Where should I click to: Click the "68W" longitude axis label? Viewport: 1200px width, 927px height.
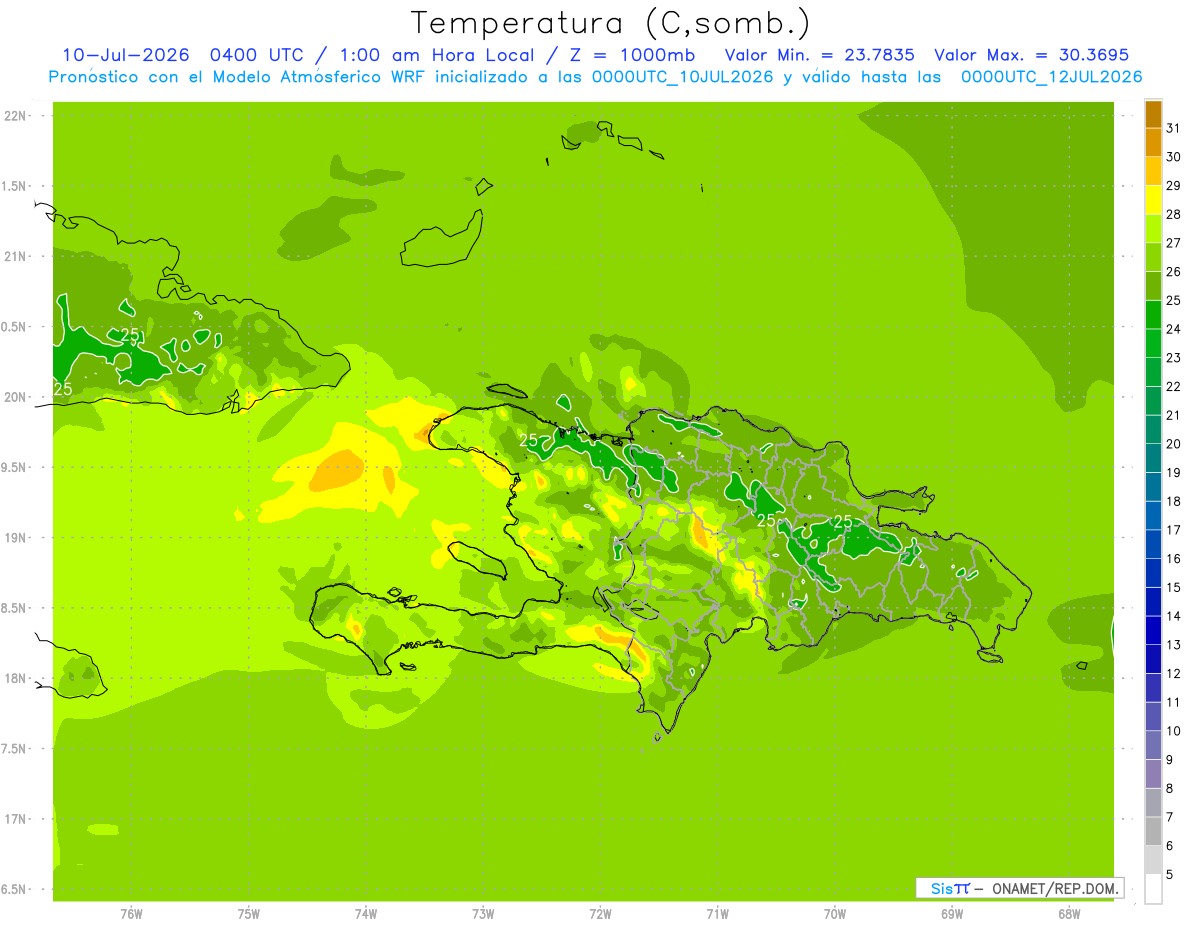coord(1069,914)
